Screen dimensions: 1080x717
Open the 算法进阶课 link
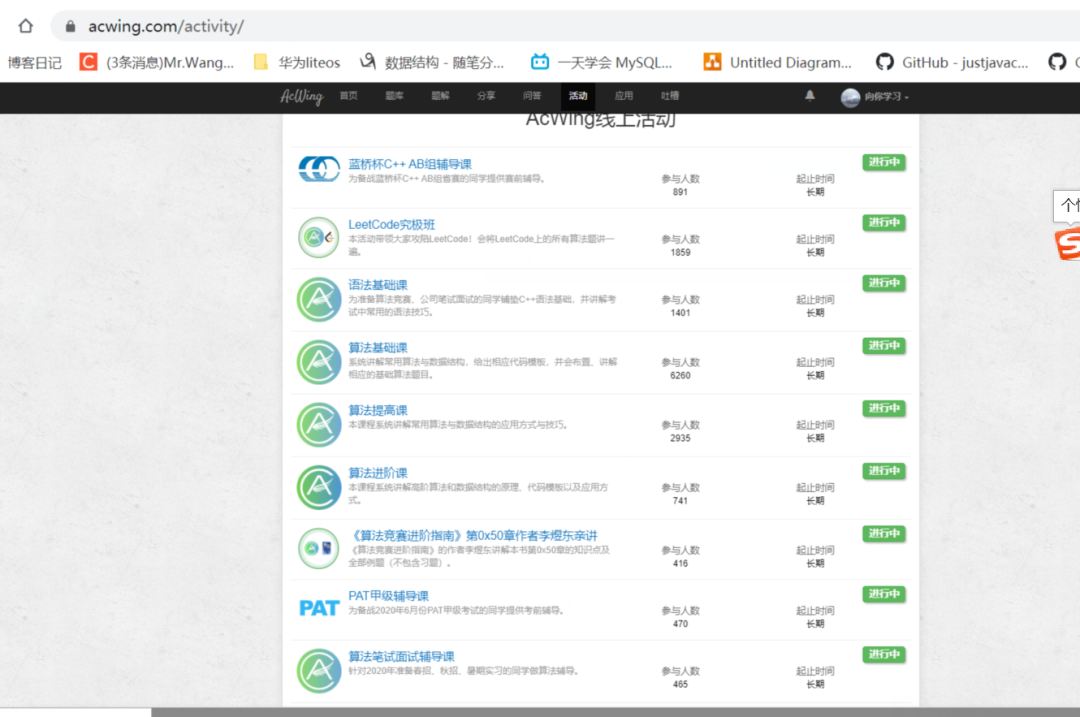pos(377,473)
